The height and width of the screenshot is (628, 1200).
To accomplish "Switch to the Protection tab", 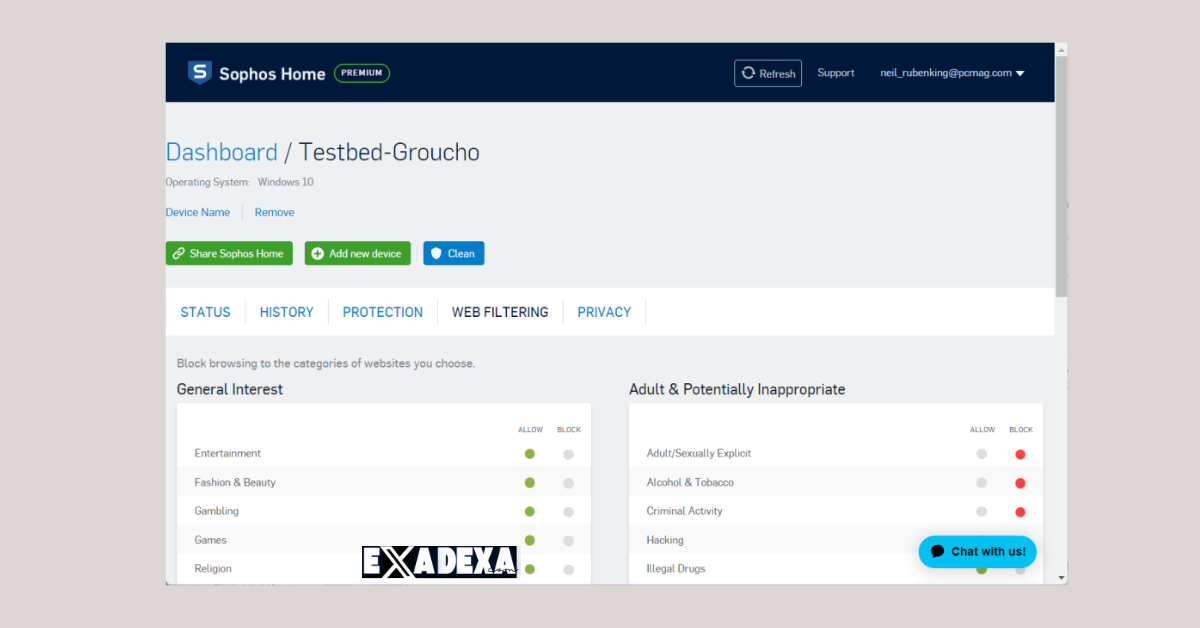I will [x=382, y=312].
